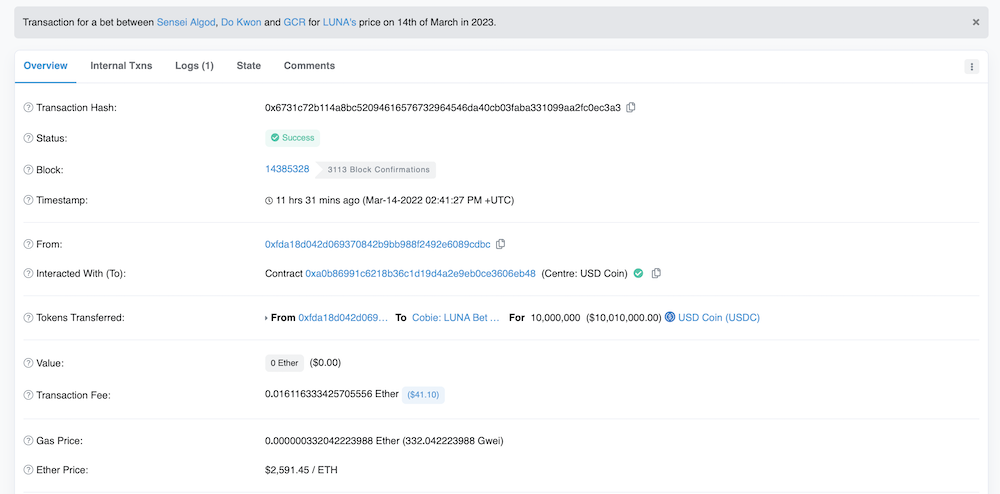Image resolution: width=1000 pixels, height=494 pixels.
Task: Open the Sensei Algod link
Action: pos(186,22)
